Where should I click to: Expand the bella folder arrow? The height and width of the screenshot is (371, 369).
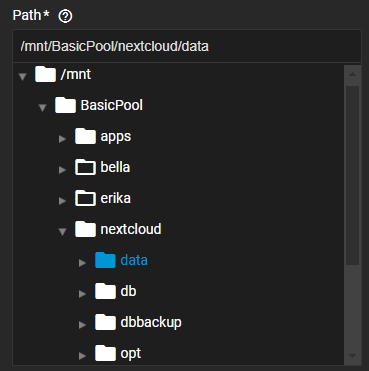tap(62, 170)
